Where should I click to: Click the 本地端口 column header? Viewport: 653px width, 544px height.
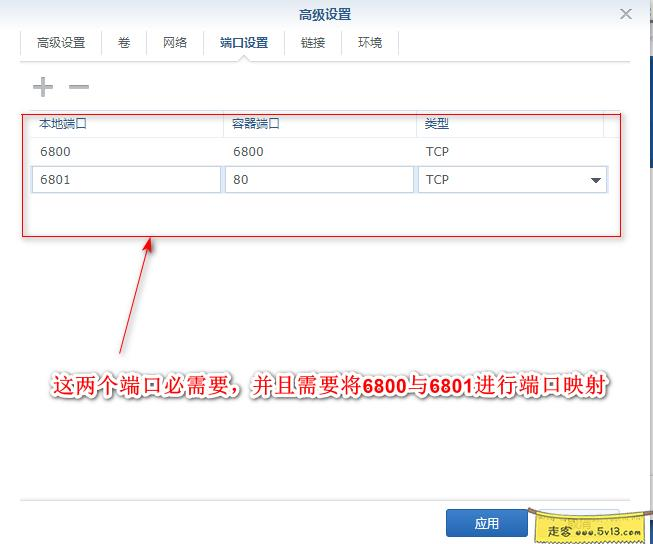127,124
